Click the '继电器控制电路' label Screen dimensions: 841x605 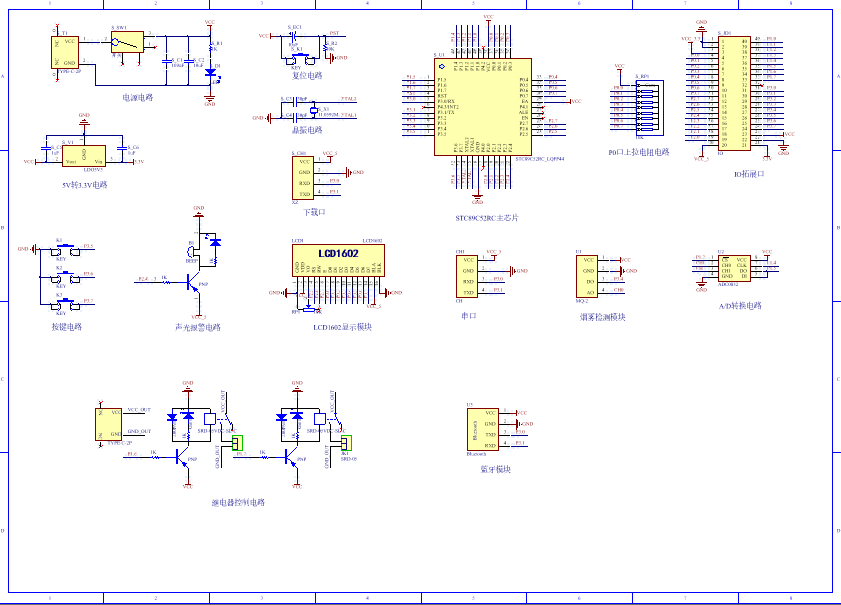pyautogui.click(x=238, y=503)
